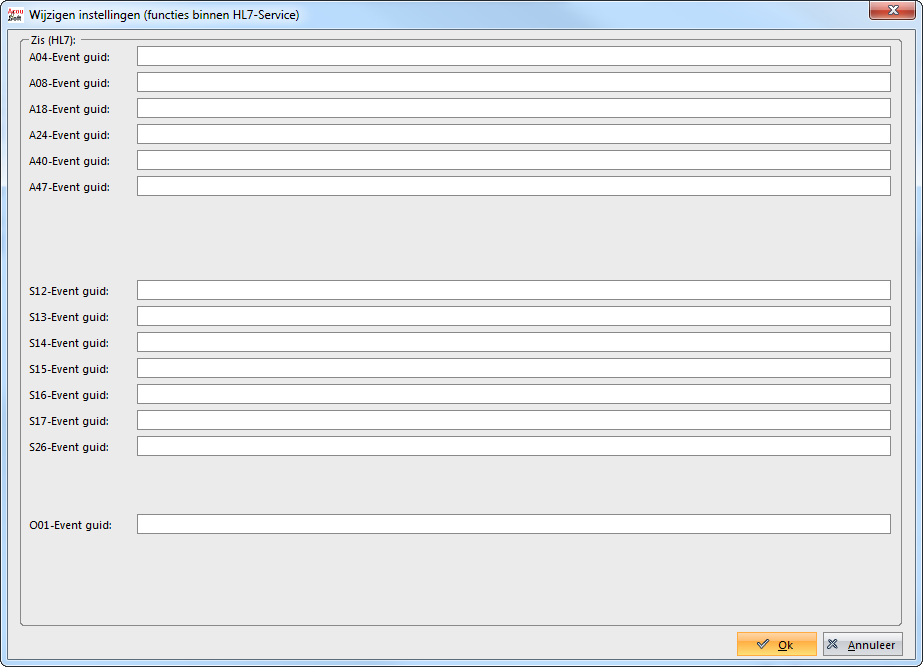Screen dimensions: 923x667
Task: Cancel changes with the Annuleer button
Action: [862, 644]
